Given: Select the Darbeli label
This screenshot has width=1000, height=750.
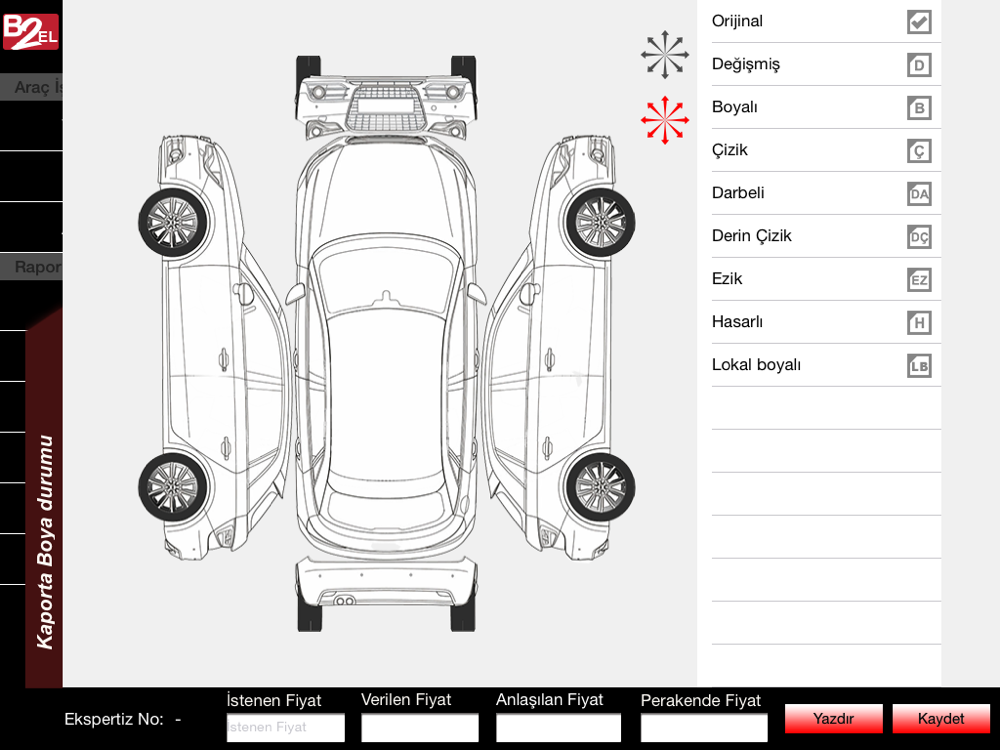Looking at the screenshot, I should 738,193.
